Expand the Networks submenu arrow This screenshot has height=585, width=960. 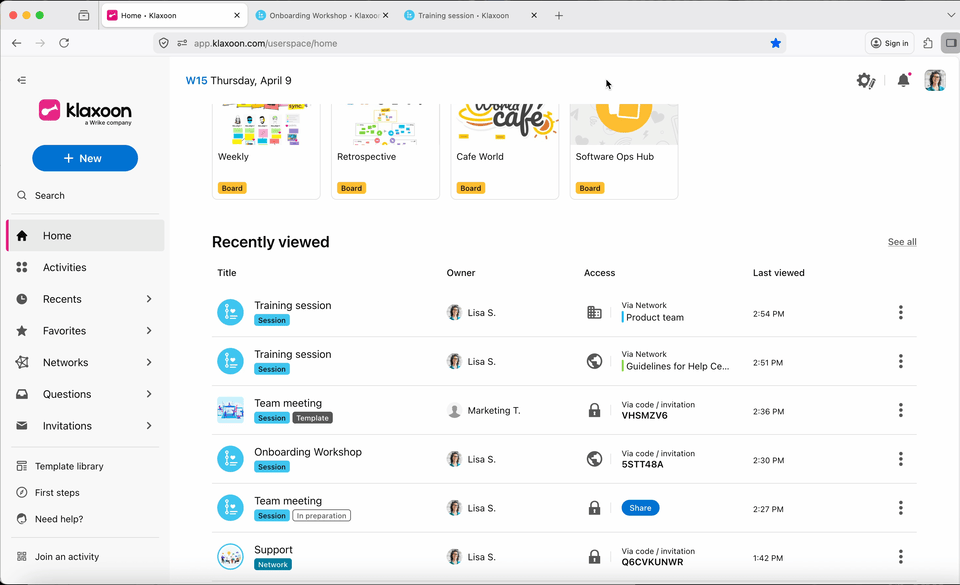click(149, 362)
